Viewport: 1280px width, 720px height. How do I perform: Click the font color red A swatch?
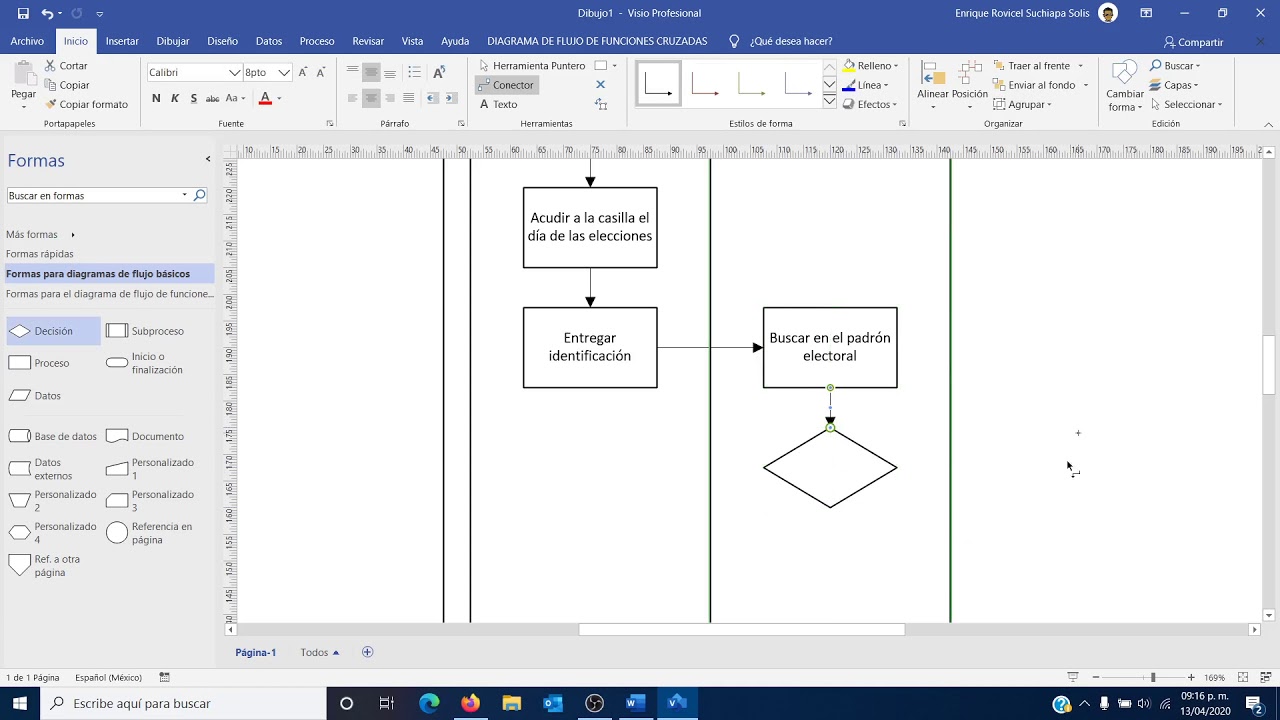[265, 98]
